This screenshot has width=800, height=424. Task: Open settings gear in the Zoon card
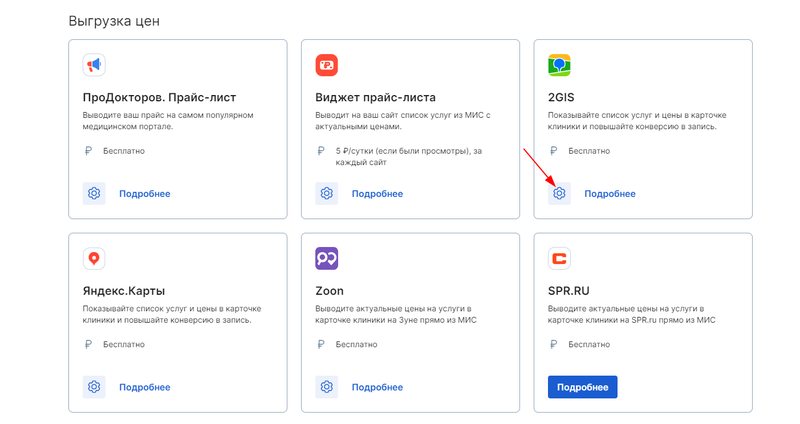tap(327, 387)
